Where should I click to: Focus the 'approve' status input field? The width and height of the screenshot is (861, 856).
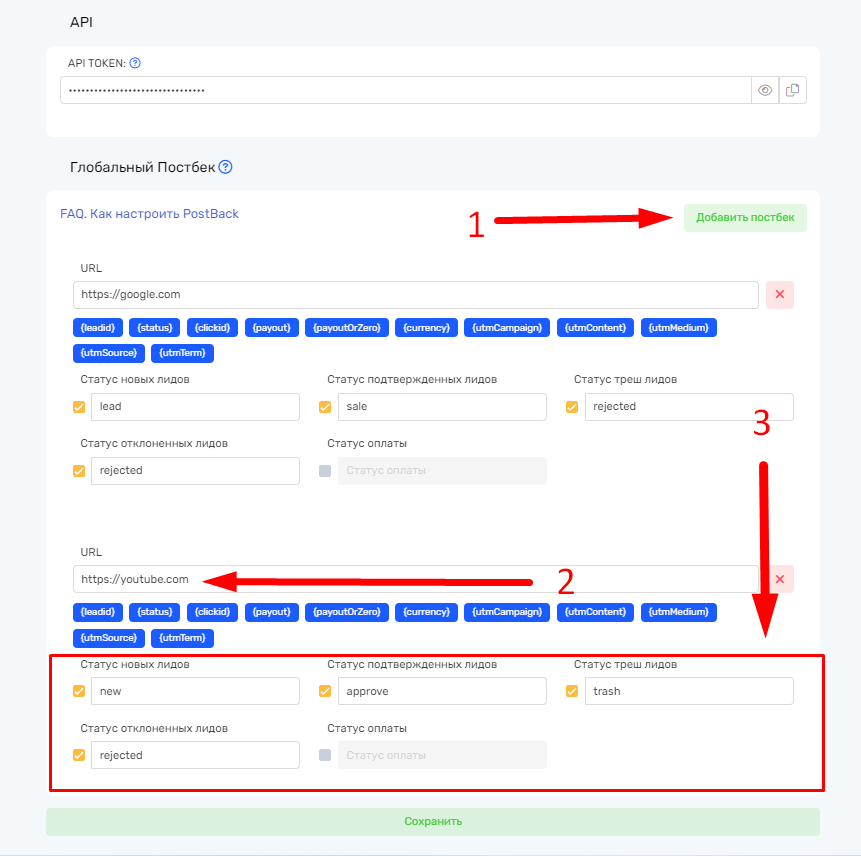[x=441, y=691]
